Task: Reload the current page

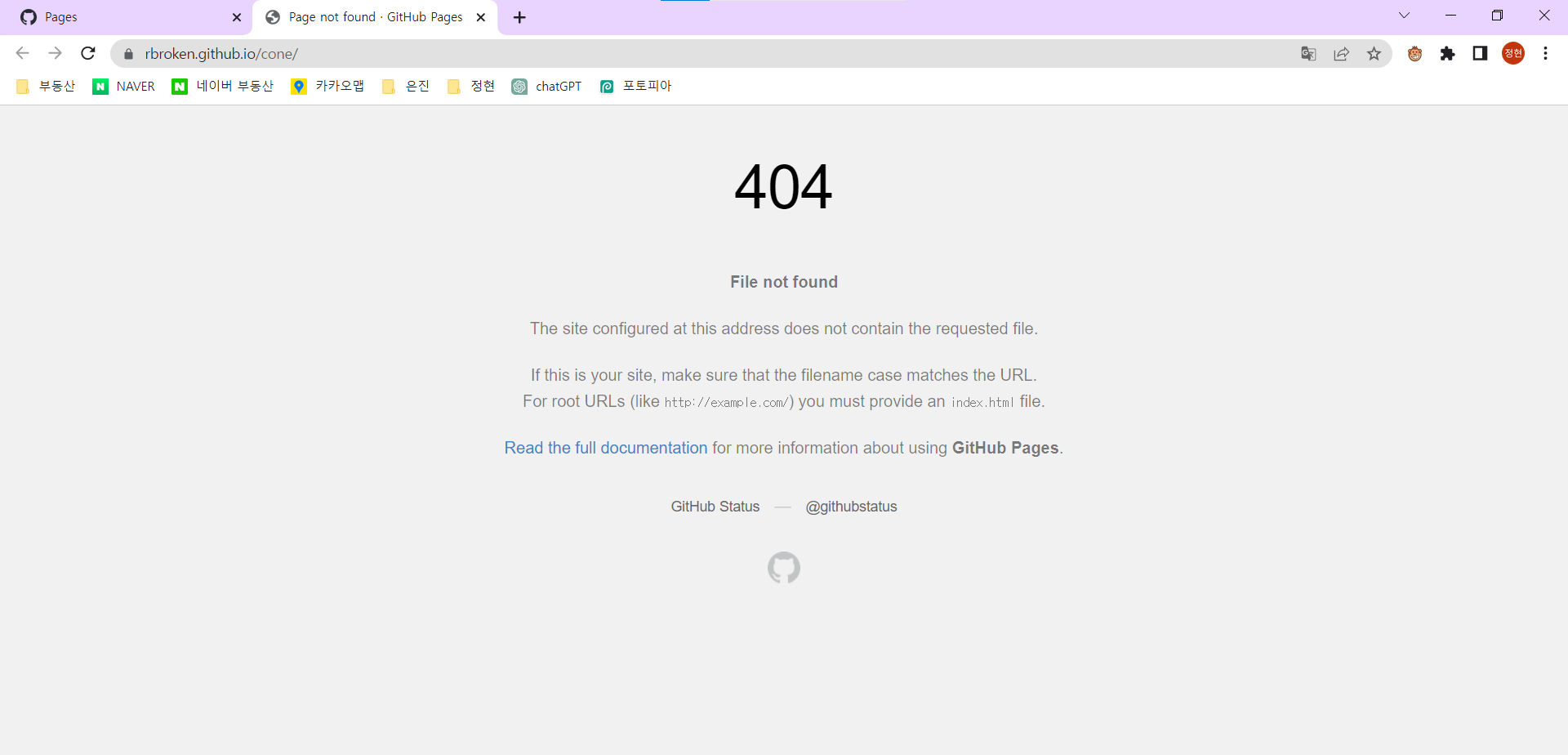Action: point(88,54)
